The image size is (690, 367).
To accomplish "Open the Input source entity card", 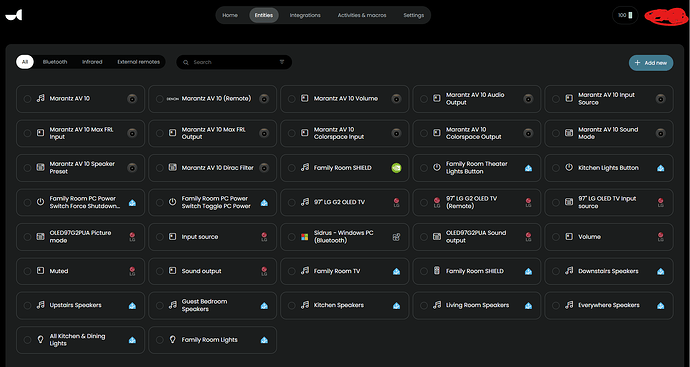I will [213, 237].
